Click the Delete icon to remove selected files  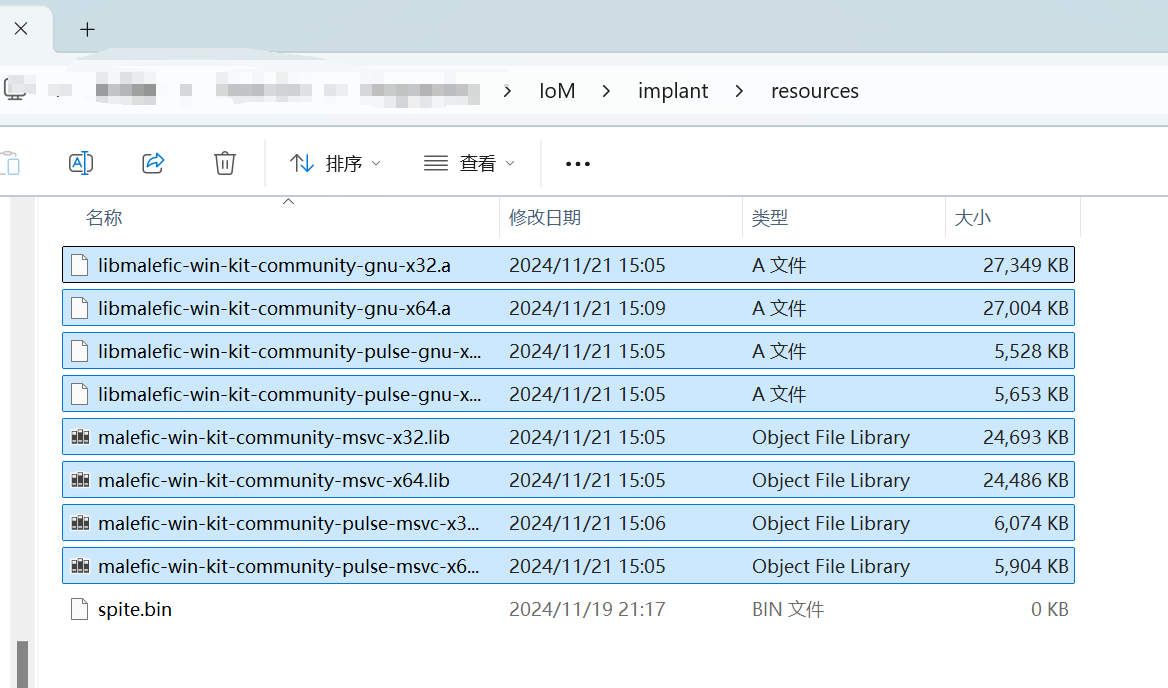[224, 162]
